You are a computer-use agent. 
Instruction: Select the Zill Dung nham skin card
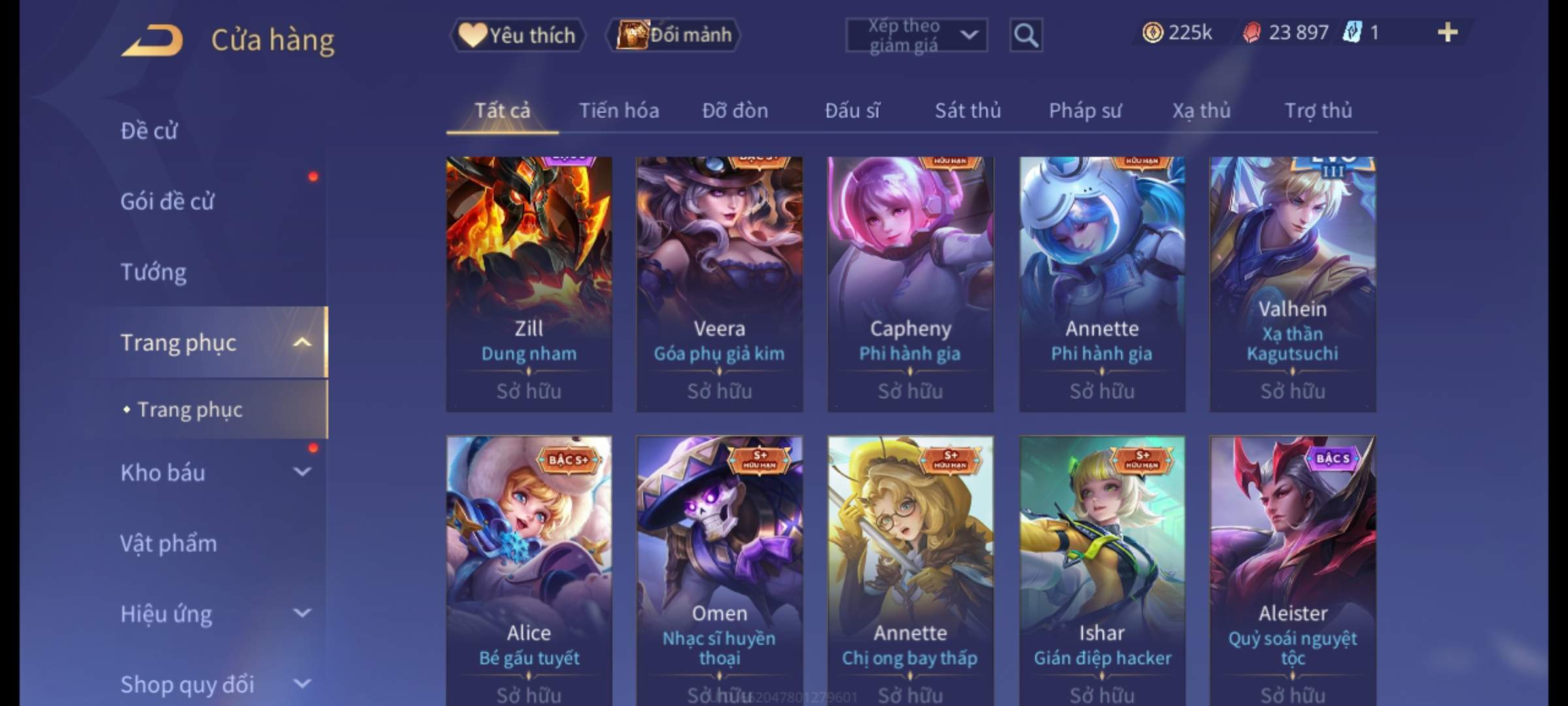[529, 284]
